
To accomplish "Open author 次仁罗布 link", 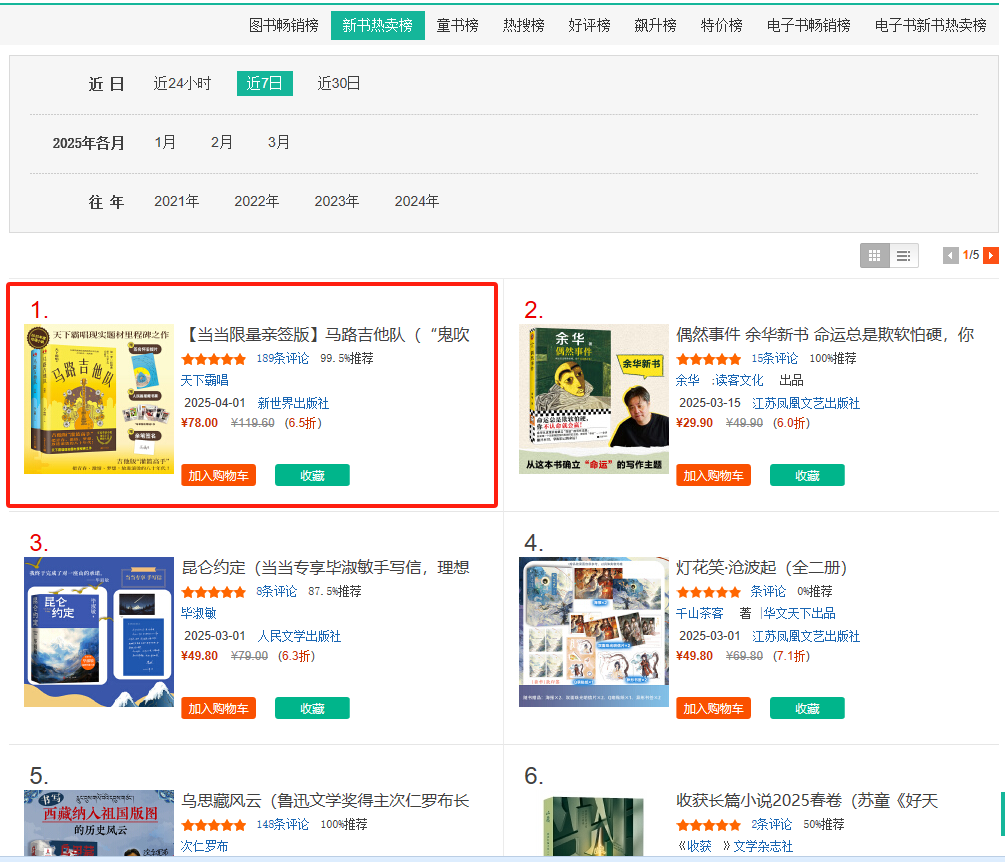I will [204, 847].
